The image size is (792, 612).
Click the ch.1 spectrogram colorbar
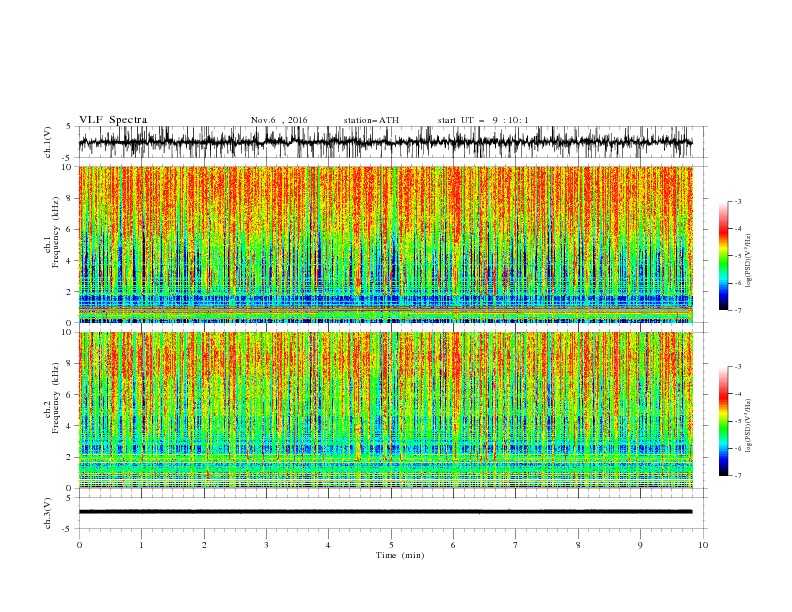click(723, 256)
